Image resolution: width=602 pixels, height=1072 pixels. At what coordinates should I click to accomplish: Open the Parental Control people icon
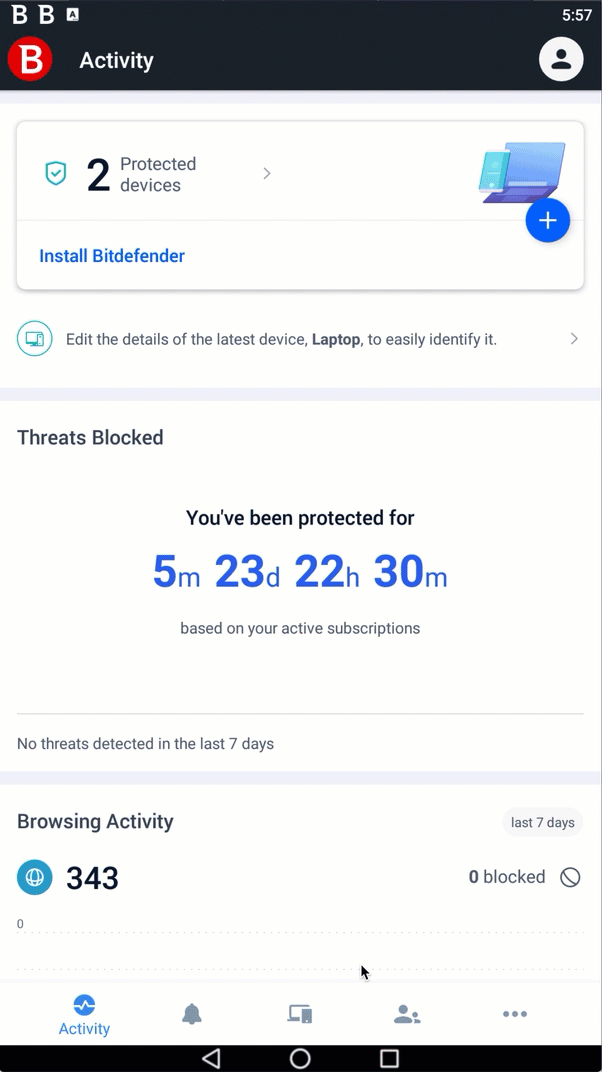(x=407, y=1013)
